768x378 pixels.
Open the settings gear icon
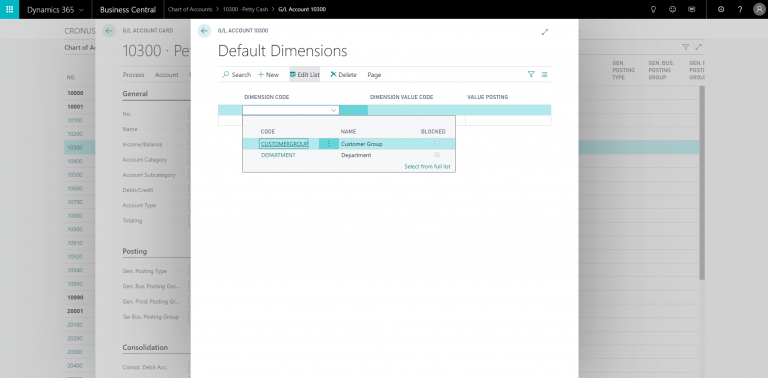point(721,9)
